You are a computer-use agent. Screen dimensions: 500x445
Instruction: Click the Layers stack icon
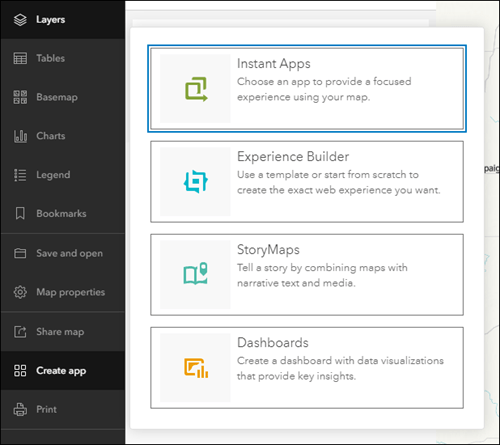[20, 20]
